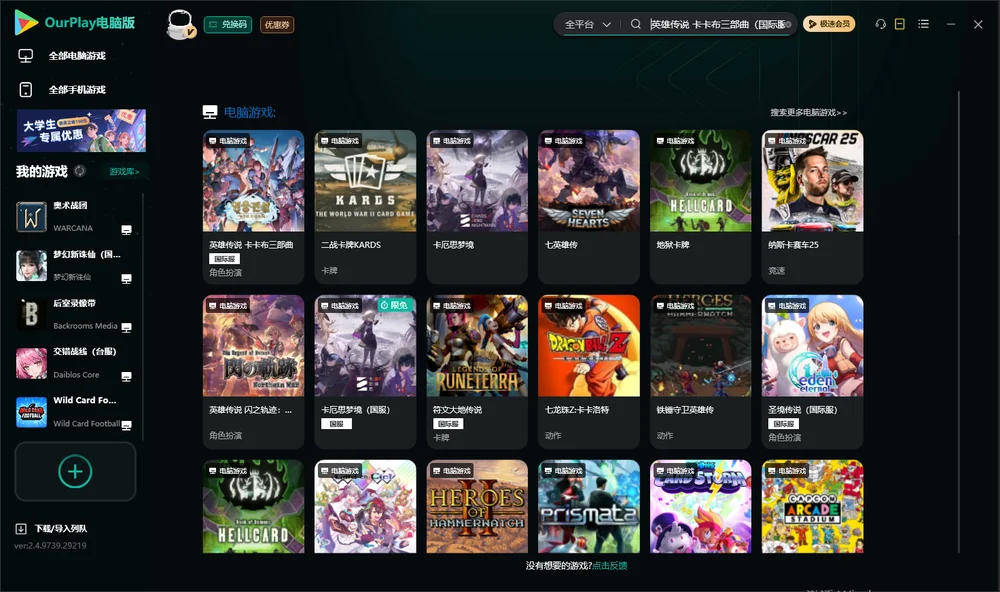Expand the 全平台 platform dropdown
The width and height of the screenshot is (1000, 592).
[587, 24]
